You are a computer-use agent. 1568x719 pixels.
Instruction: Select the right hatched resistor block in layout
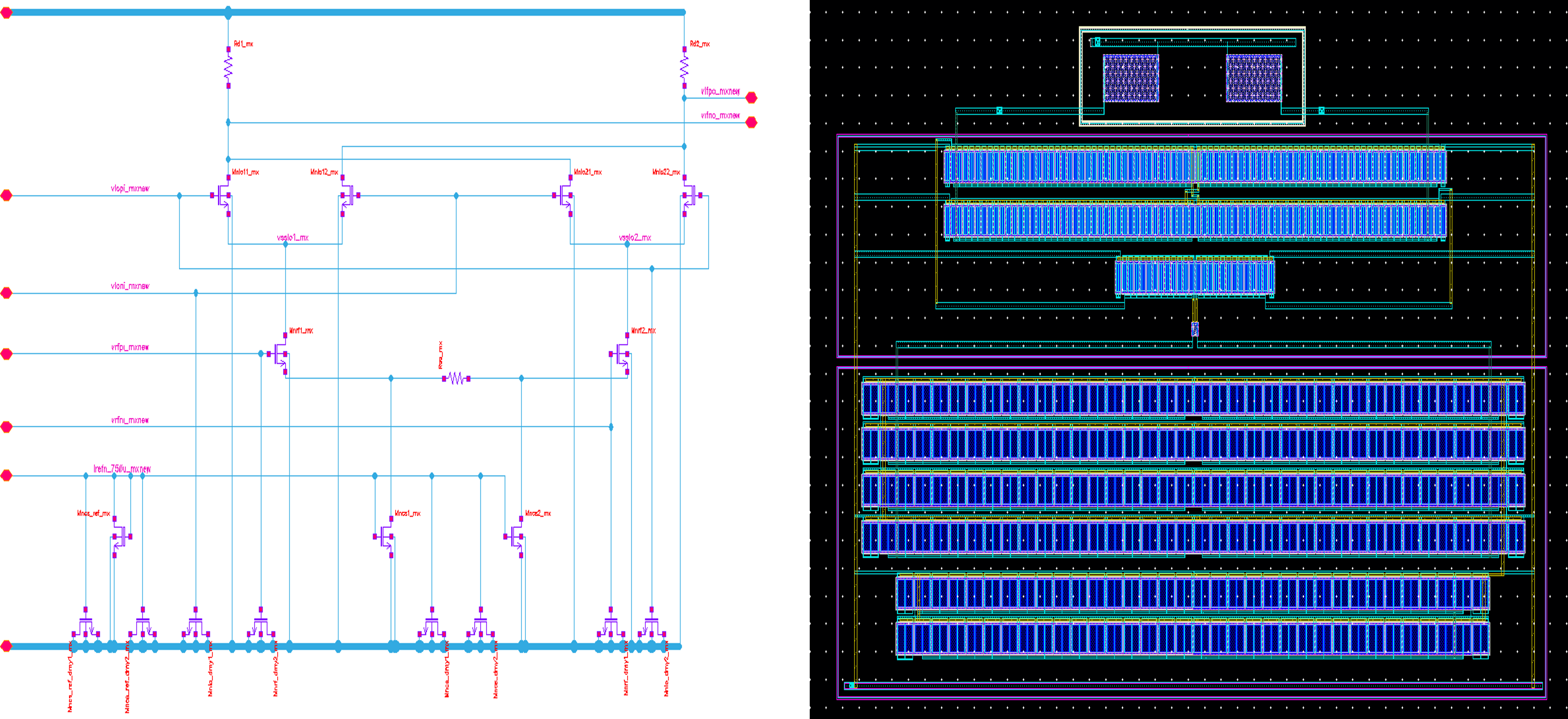tap(1254, 78)
